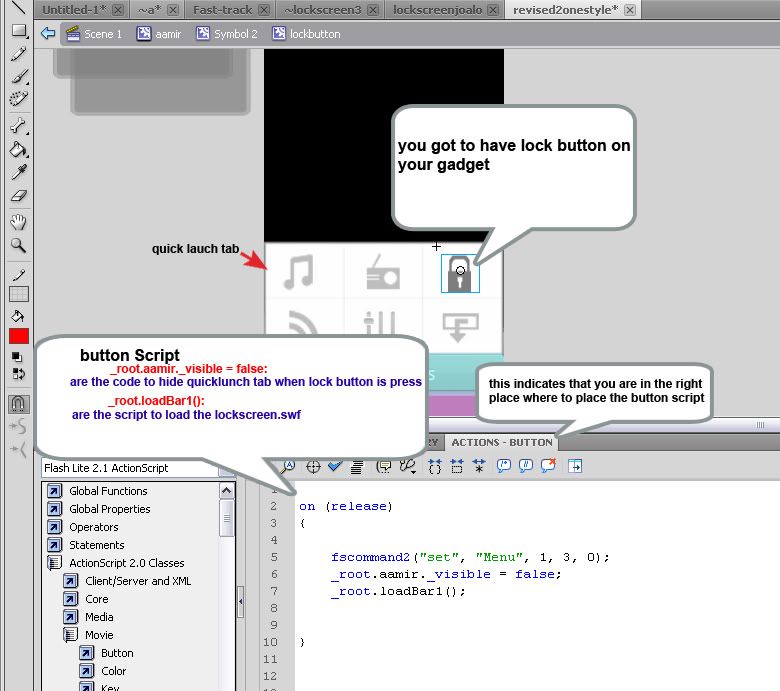Screen dimensions: 780x691
Task: Click the music note icon on stage
Action: point(299,272)
